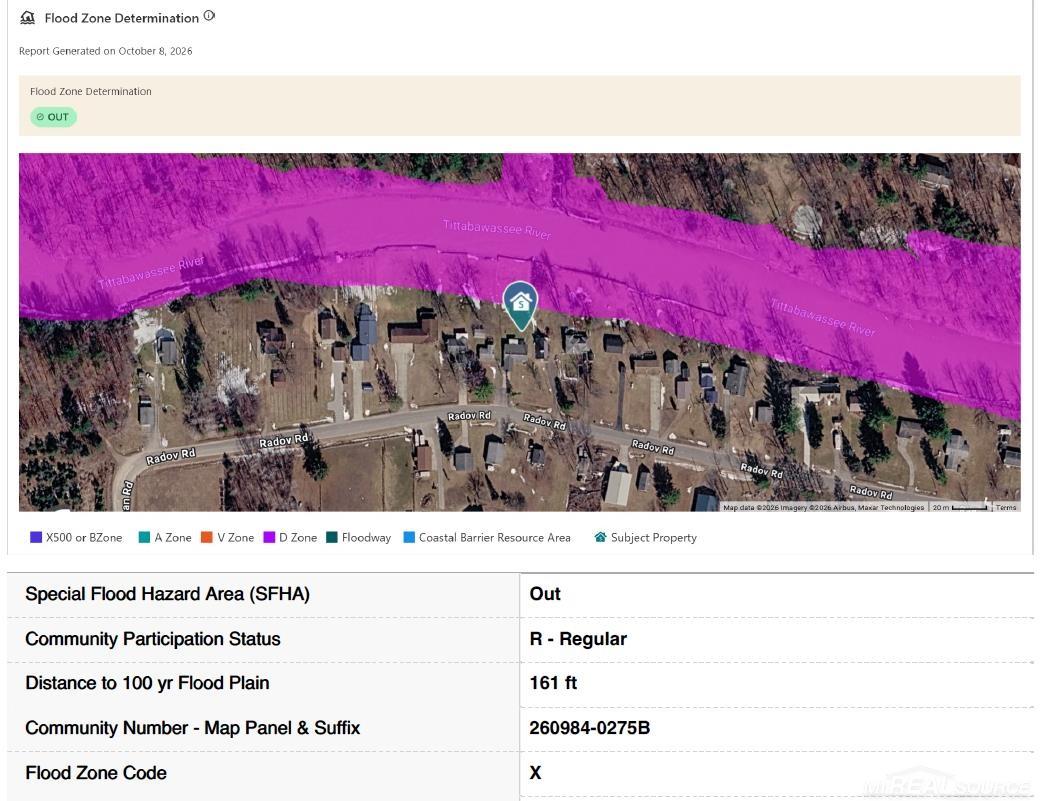
Task: Click the X500 or BZone legend swatch
Action: click(36, 537)
